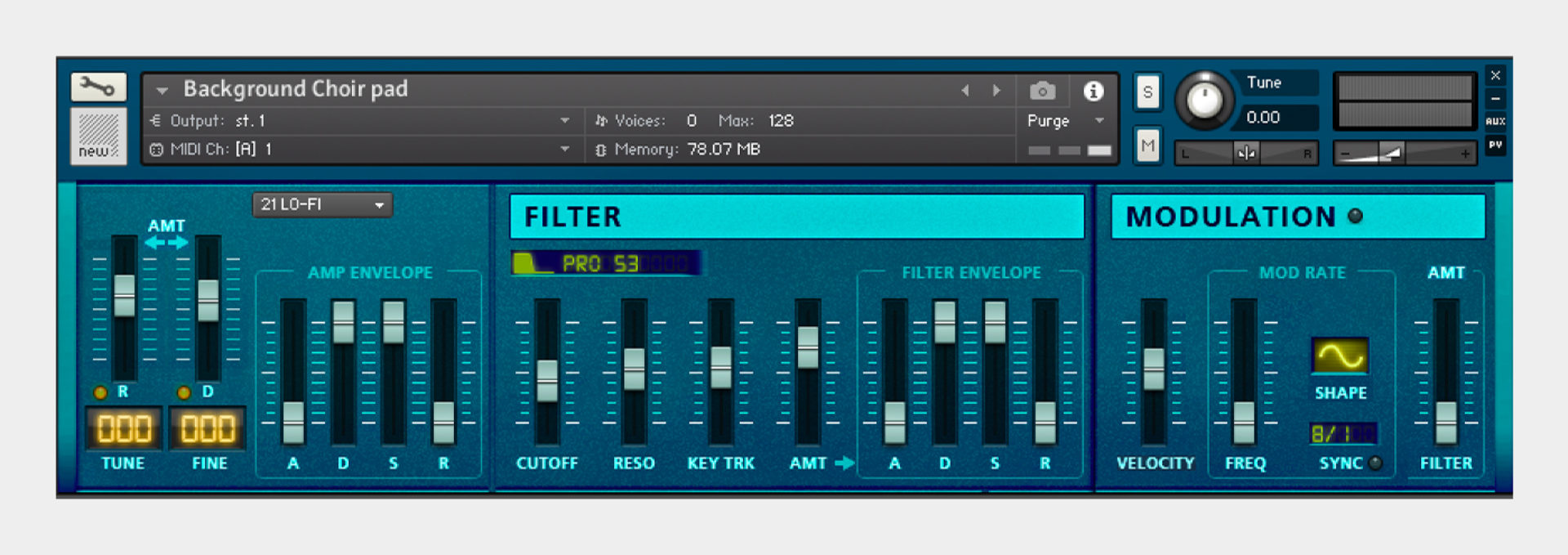Click the snapshot camera icon
This screenshot has height=555, width=1568.
(x=1042, y=90)
